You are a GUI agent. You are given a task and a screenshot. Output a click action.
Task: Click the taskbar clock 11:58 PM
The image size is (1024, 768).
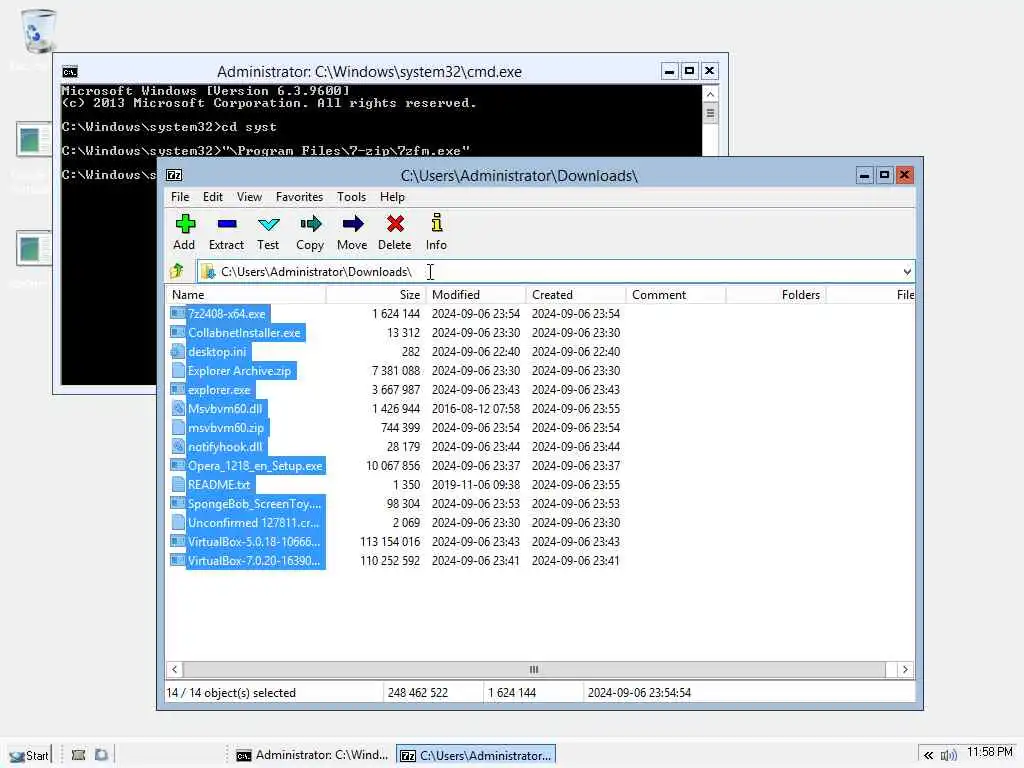989,752
